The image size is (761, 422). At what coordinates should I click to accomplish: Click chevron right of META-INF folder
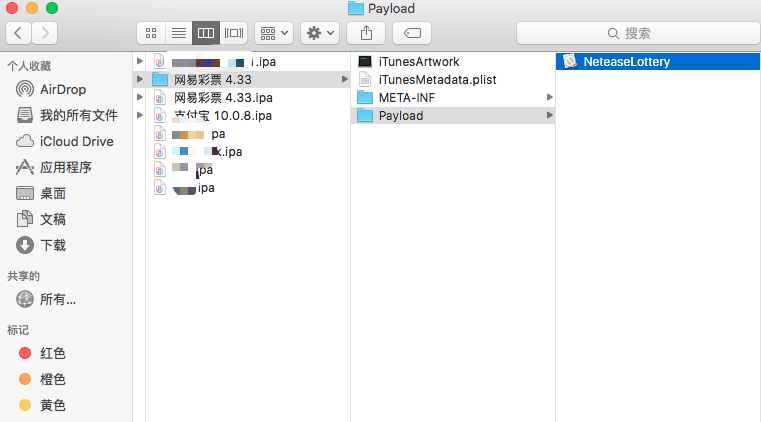tap(549, 97)
